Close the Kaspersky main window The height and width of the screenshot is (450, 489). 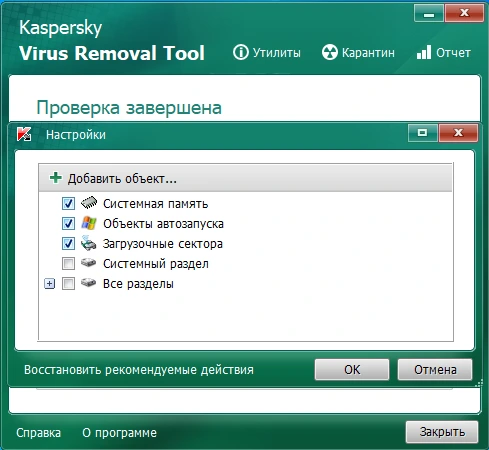pyautogui.click(x=464, y=14)
